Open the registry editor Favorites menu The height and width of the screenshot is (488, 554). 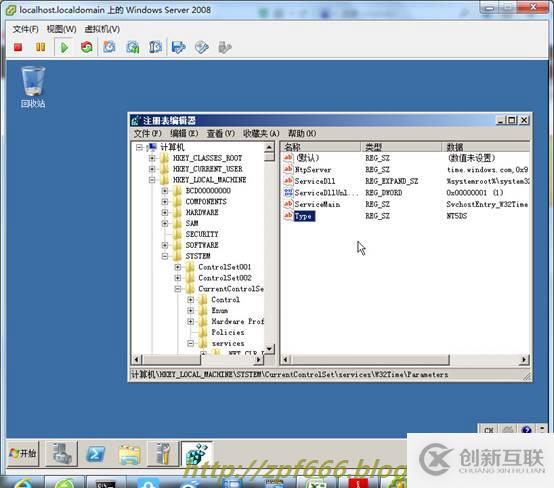261,134
